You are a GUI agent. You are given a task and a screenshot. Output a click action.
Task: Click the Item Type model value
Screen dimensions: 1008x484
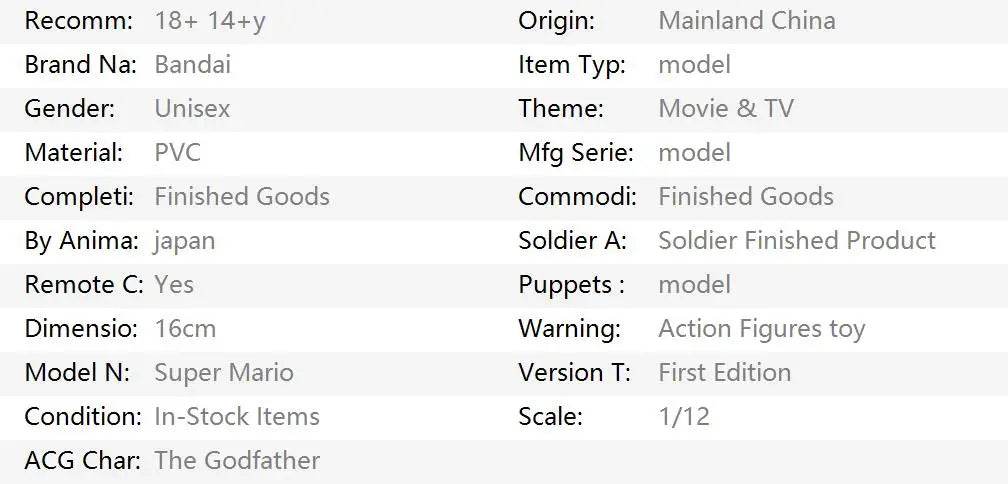(694, 65)
